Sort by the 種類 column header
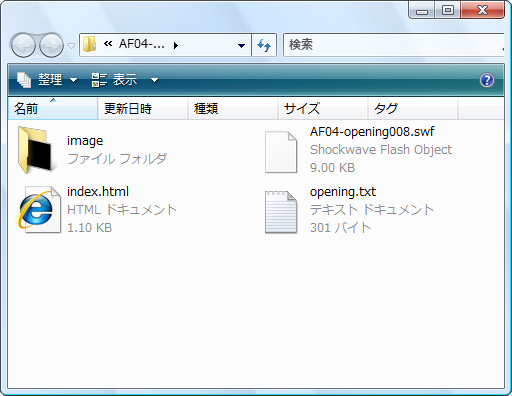The height and width of the screenshot is (396, 512). pyautogui.click(x=233, y=108)
